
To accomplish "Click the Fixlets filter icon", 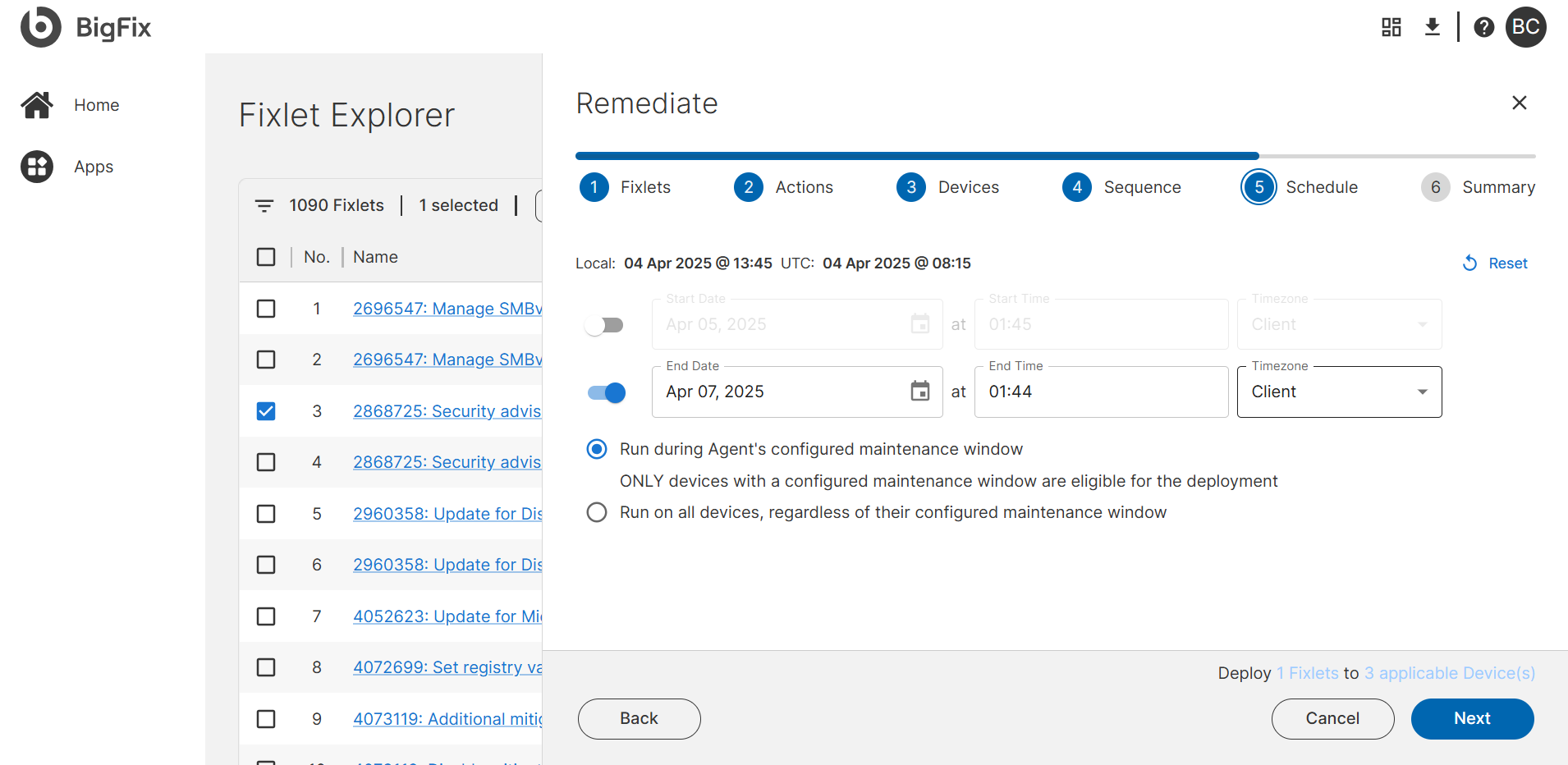I will [x=264, y=205].
